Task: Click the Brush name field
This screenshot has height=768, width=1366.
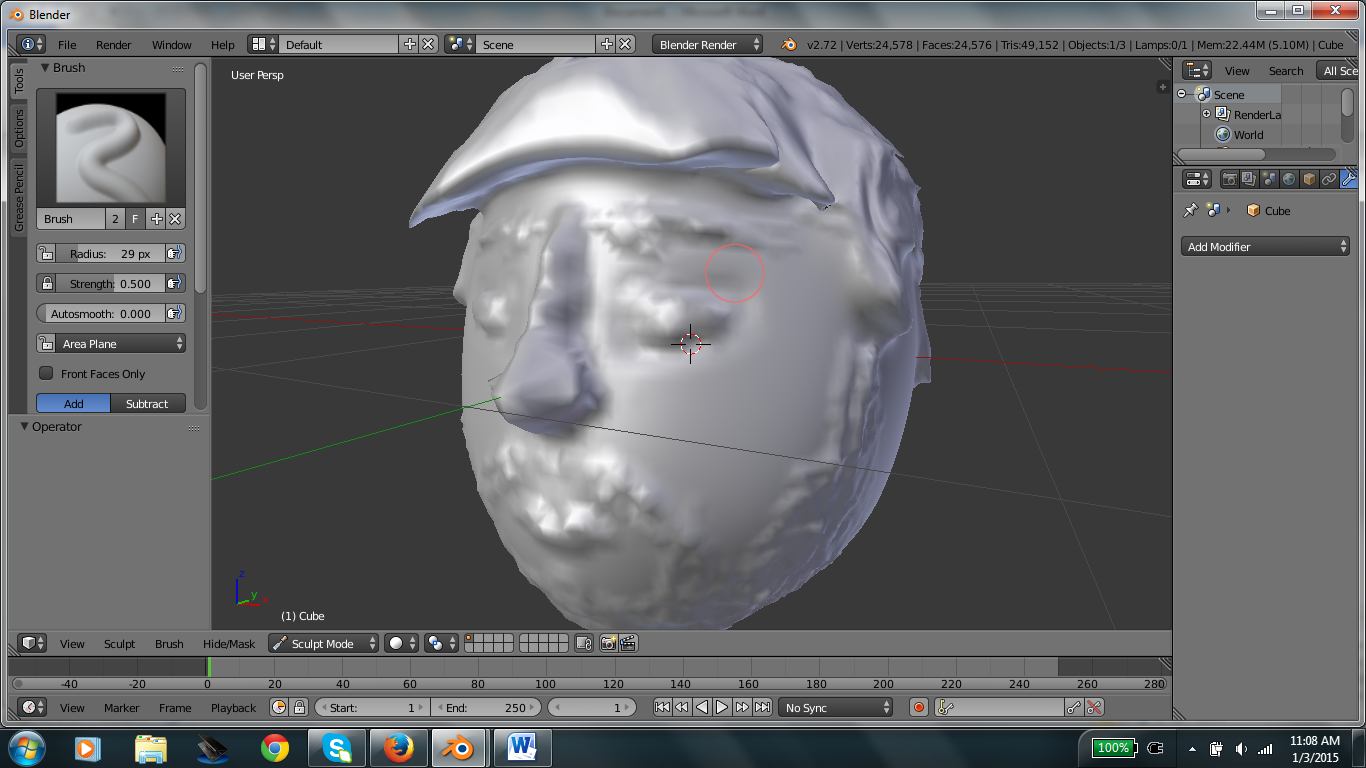Action: [x=72, y=219]
